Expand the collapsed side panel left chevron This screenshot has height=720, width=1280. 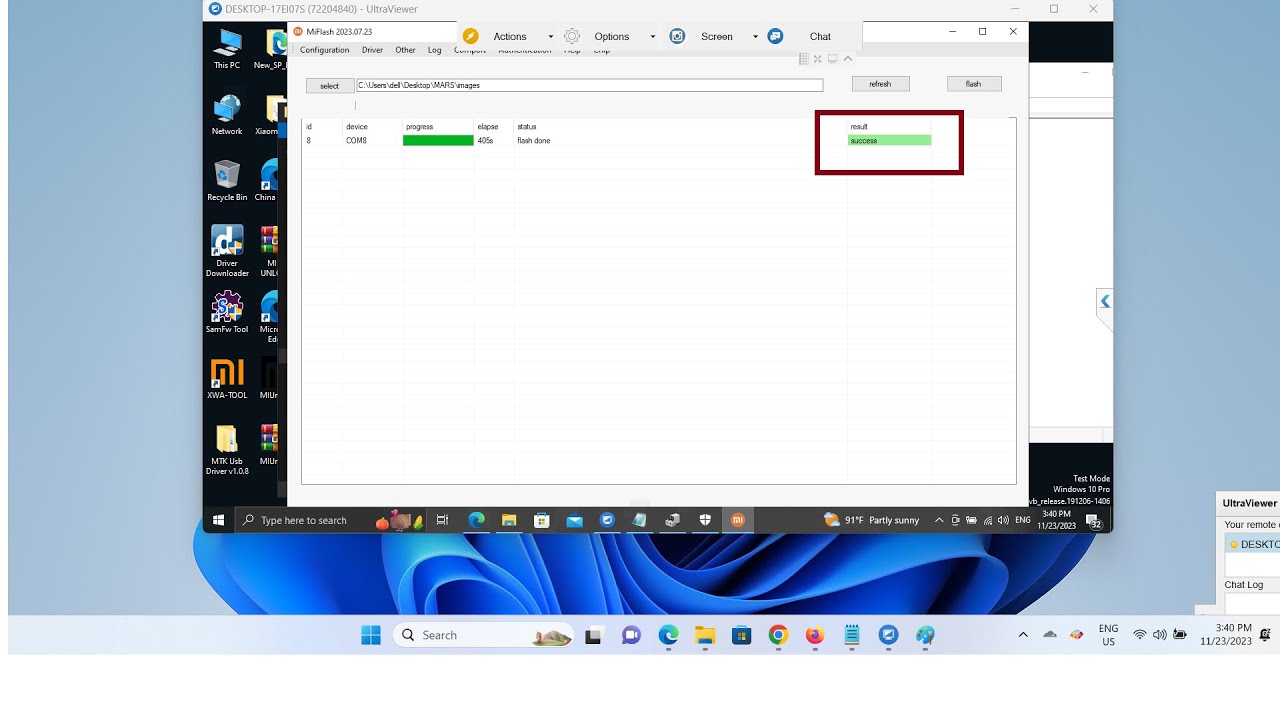(1105, 301)
